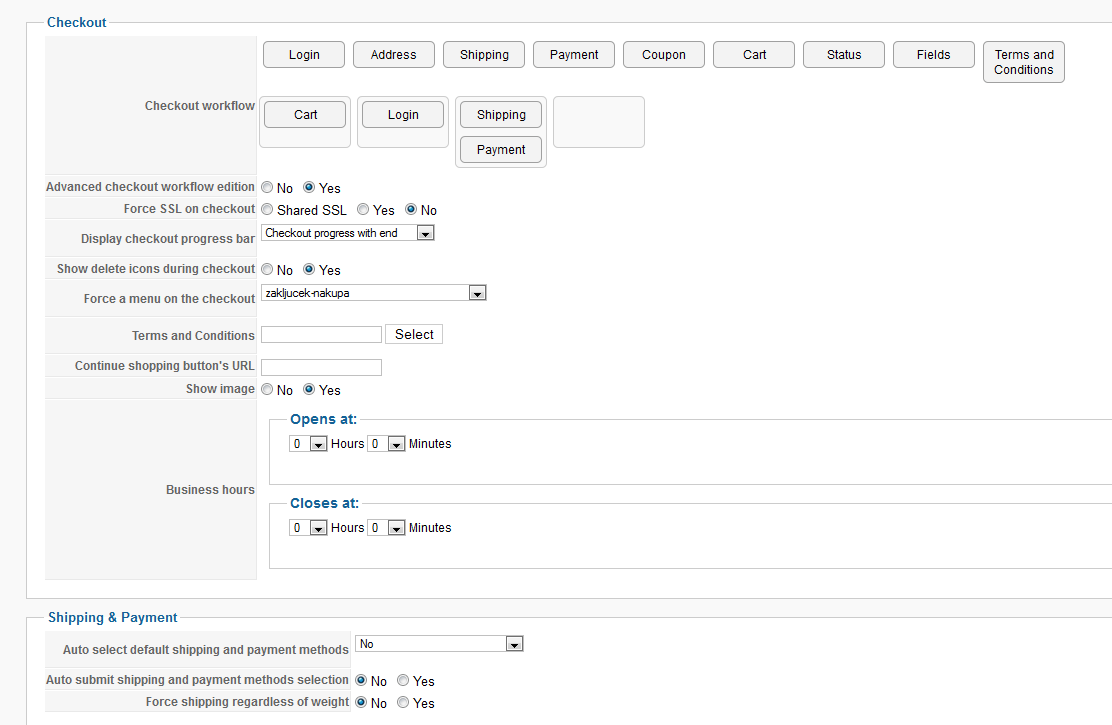Choose Yes for Force SSL on checkout
Image resolution: width=1112 pixels, height=725 pixels.
tap(363, 210)
